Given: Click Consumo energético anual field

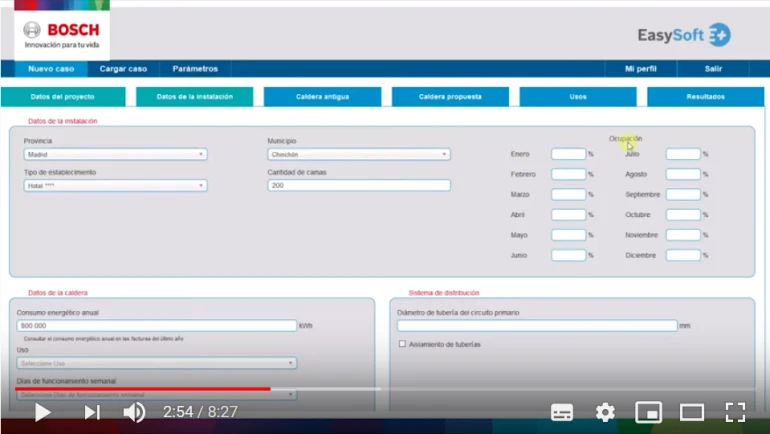Looking at the screenshot, I should click(x=157, y=326).
